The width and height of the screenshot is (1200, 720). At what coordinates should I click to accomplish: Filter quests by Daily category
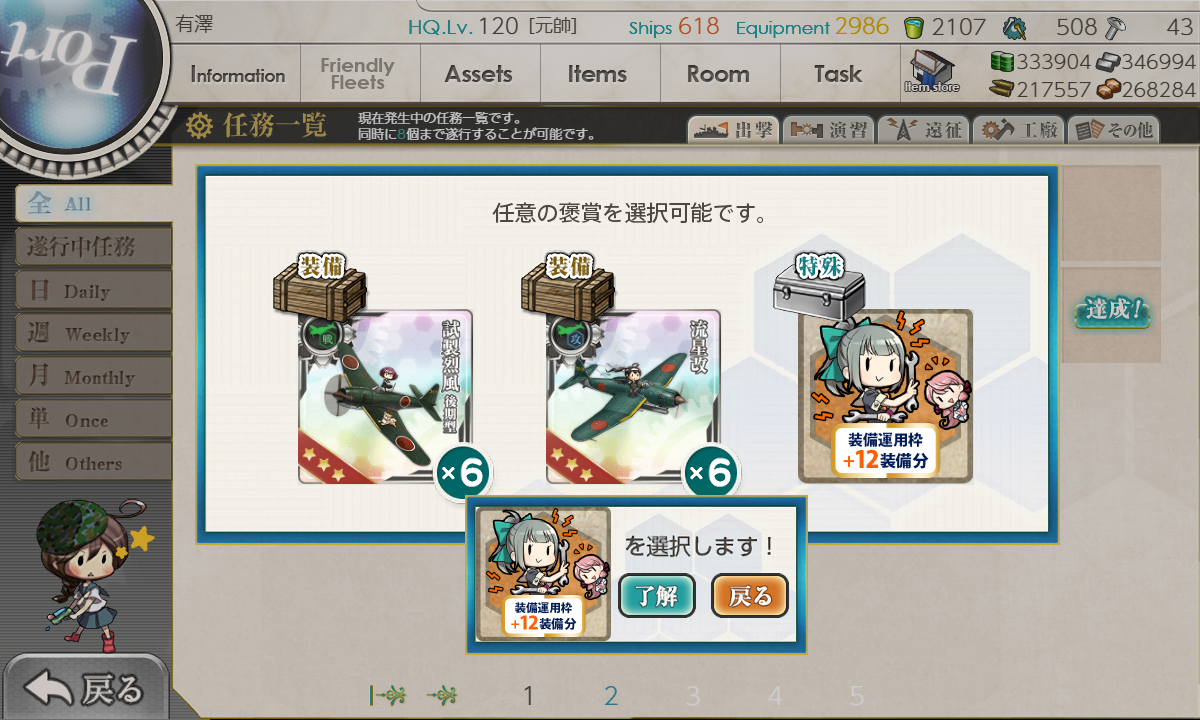point(94,290)
